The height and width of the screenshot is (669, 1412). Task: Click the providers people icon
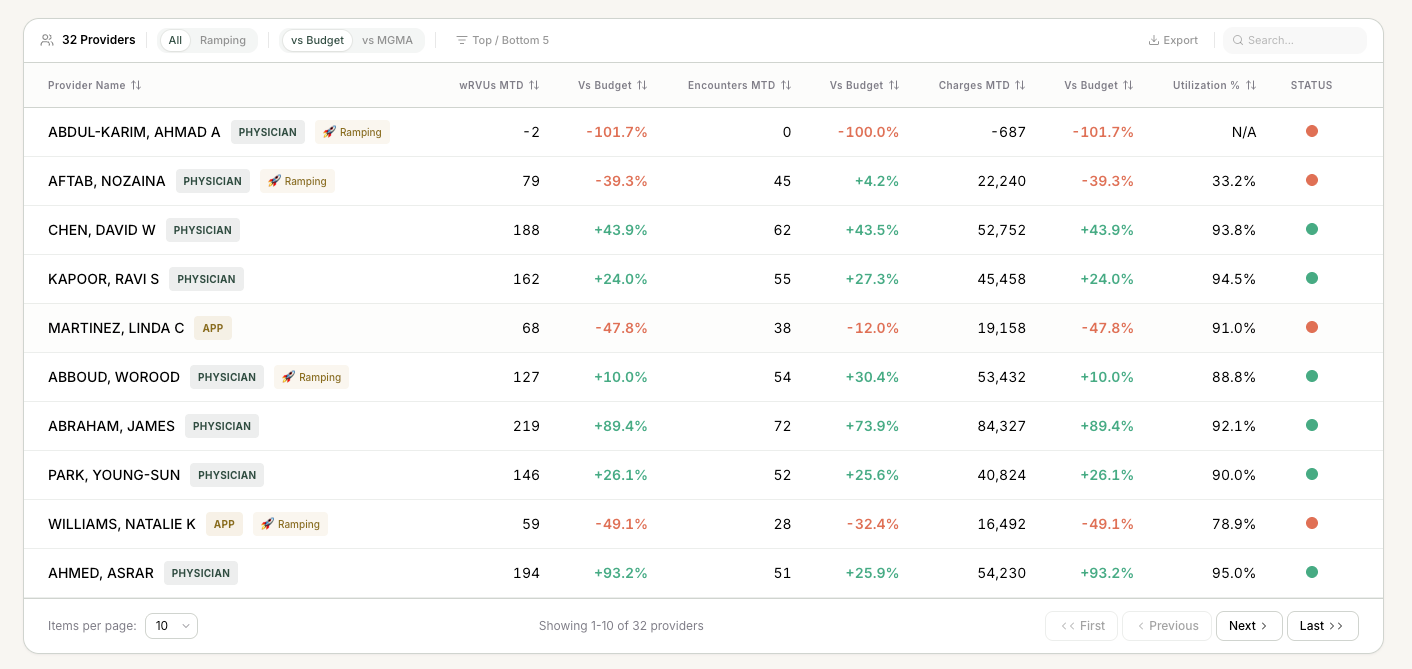click(x=47, y=40)
